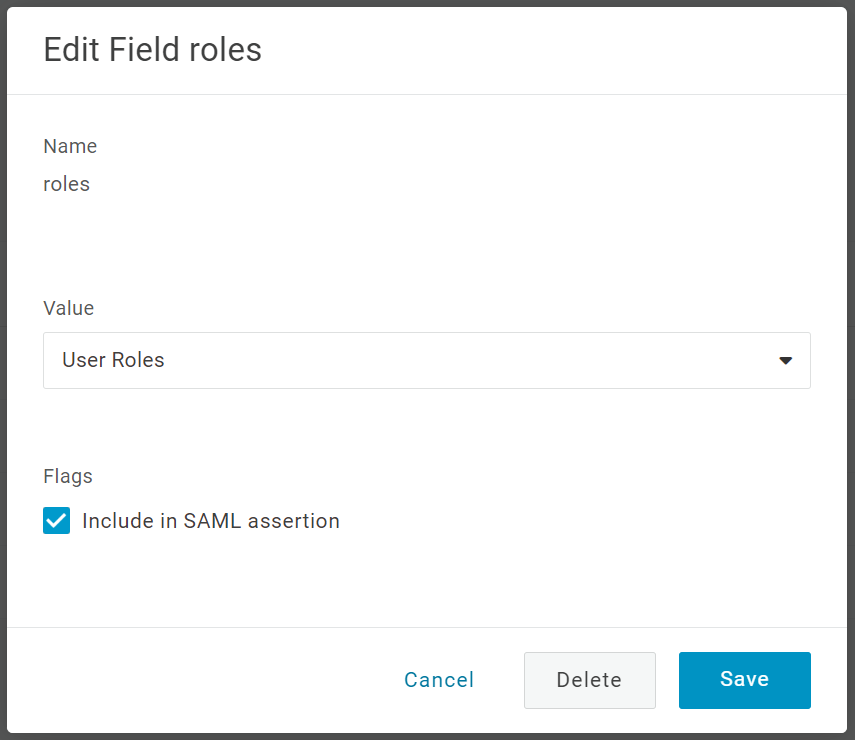Click the 'Name' field label
This screenshot has height=740, width=855.
[70, 146]
